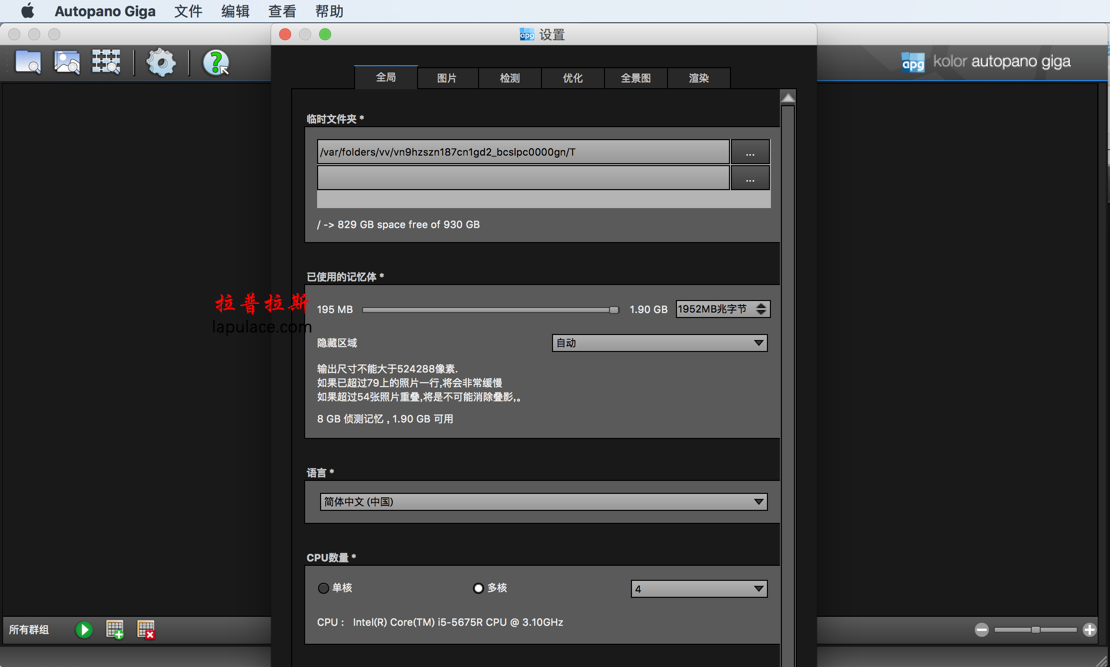This screenshot has height=667, width=1110.
Task: Select the 多核 (multi-core) radio button
Action: coord(478,588)
